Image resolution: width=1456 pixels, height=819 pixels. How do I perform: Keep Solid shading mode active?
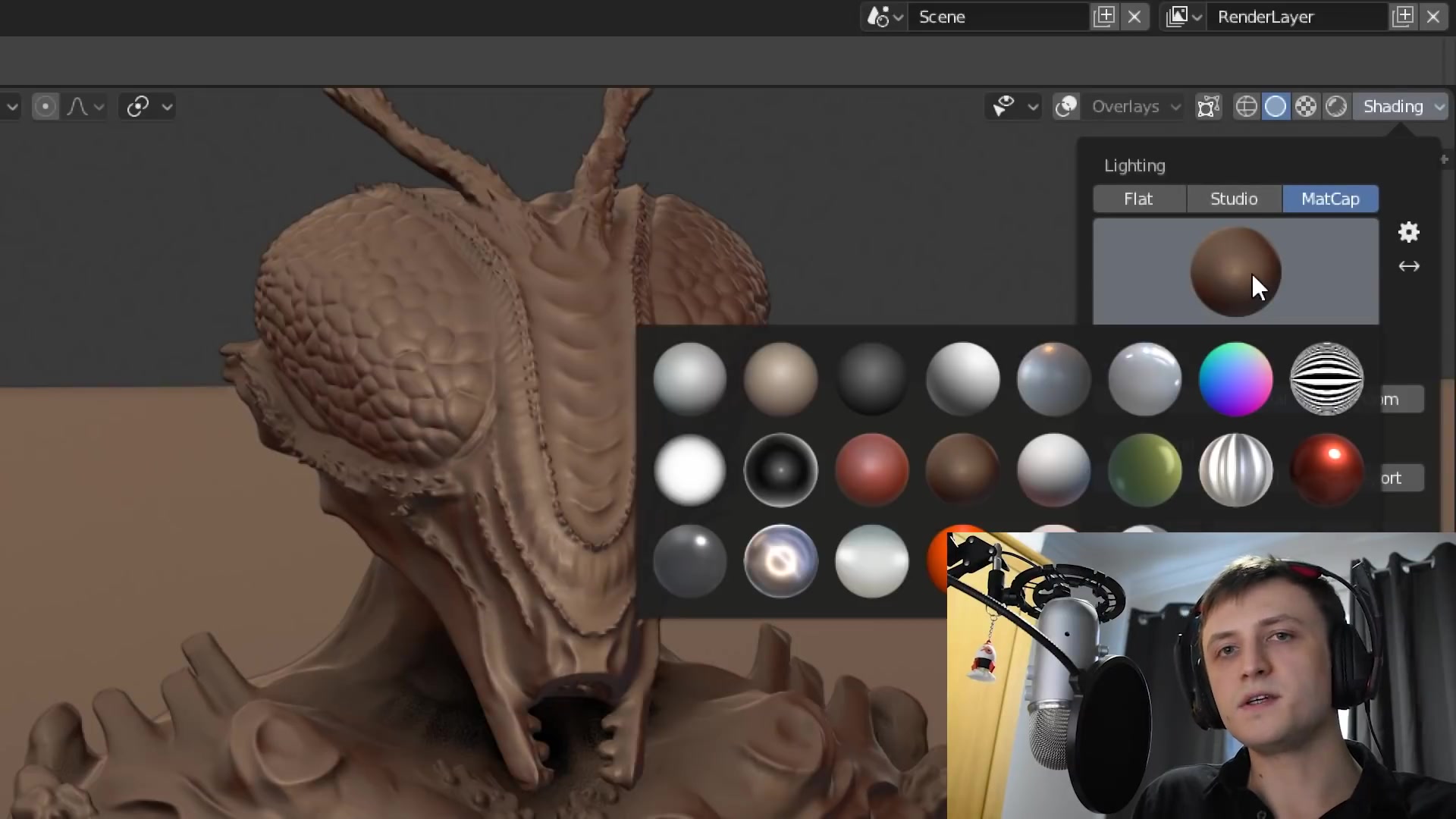click(x=1276, y=106)
